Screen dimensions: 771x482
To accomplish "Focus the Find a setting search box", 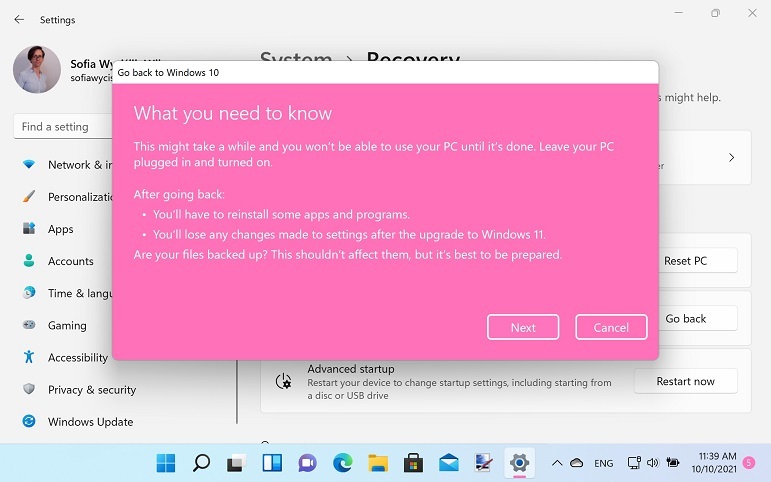I will 63,127.
